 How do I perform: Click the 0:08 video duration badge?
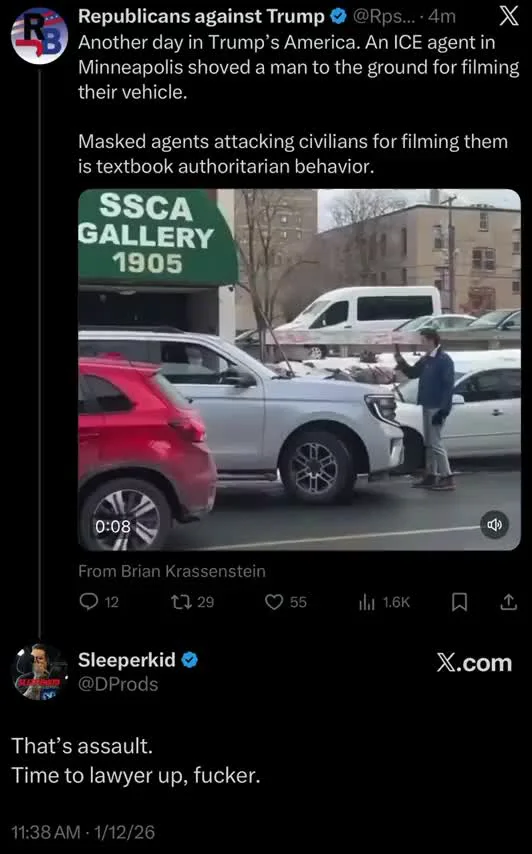(x=113, y=526)
